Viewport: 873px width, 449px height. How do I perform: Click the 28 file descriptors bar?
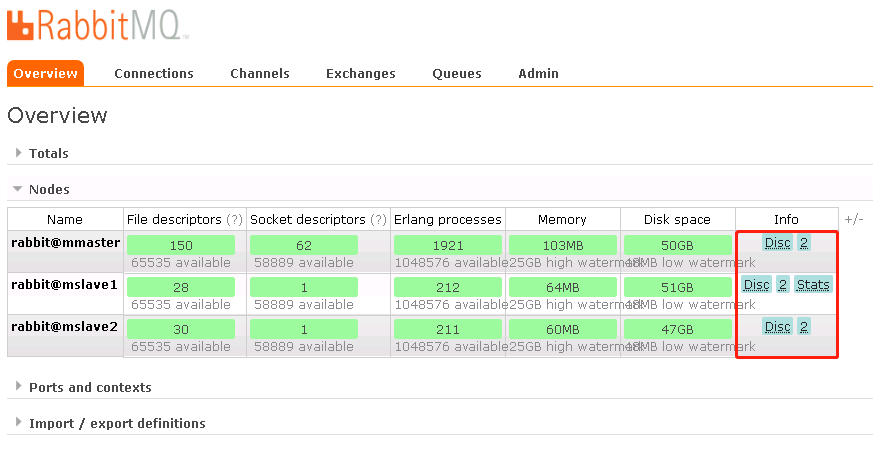[x=181, y=287]
